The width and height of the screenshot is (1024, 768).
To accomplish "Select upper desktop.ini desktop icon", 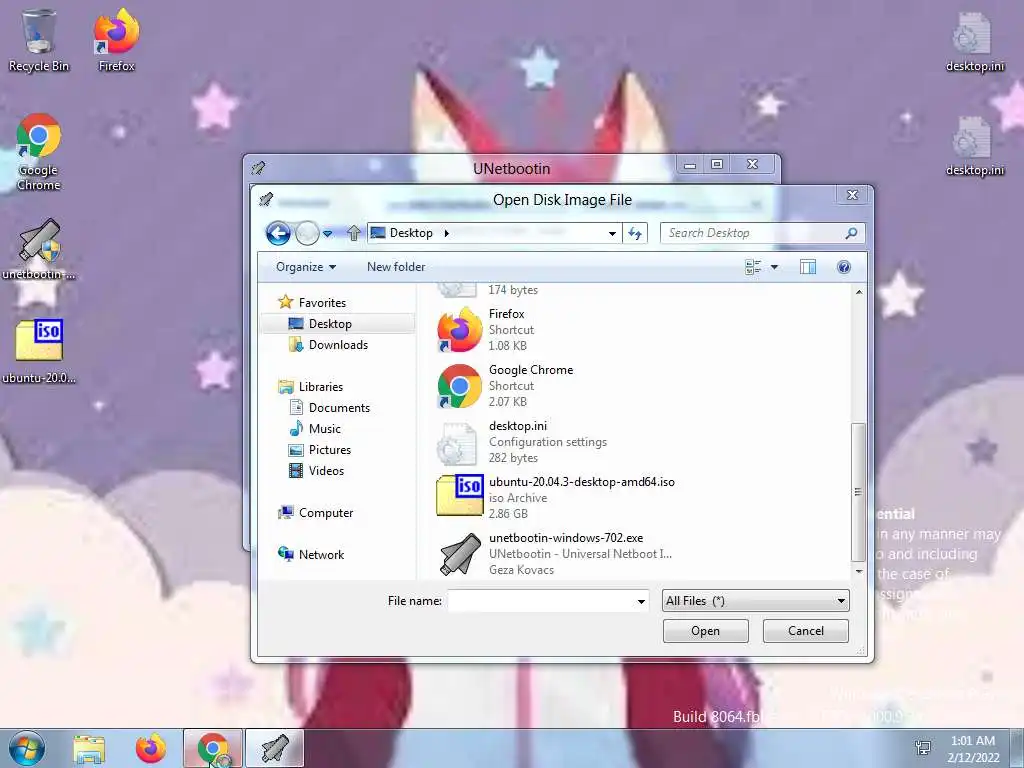I will point(974,42).
